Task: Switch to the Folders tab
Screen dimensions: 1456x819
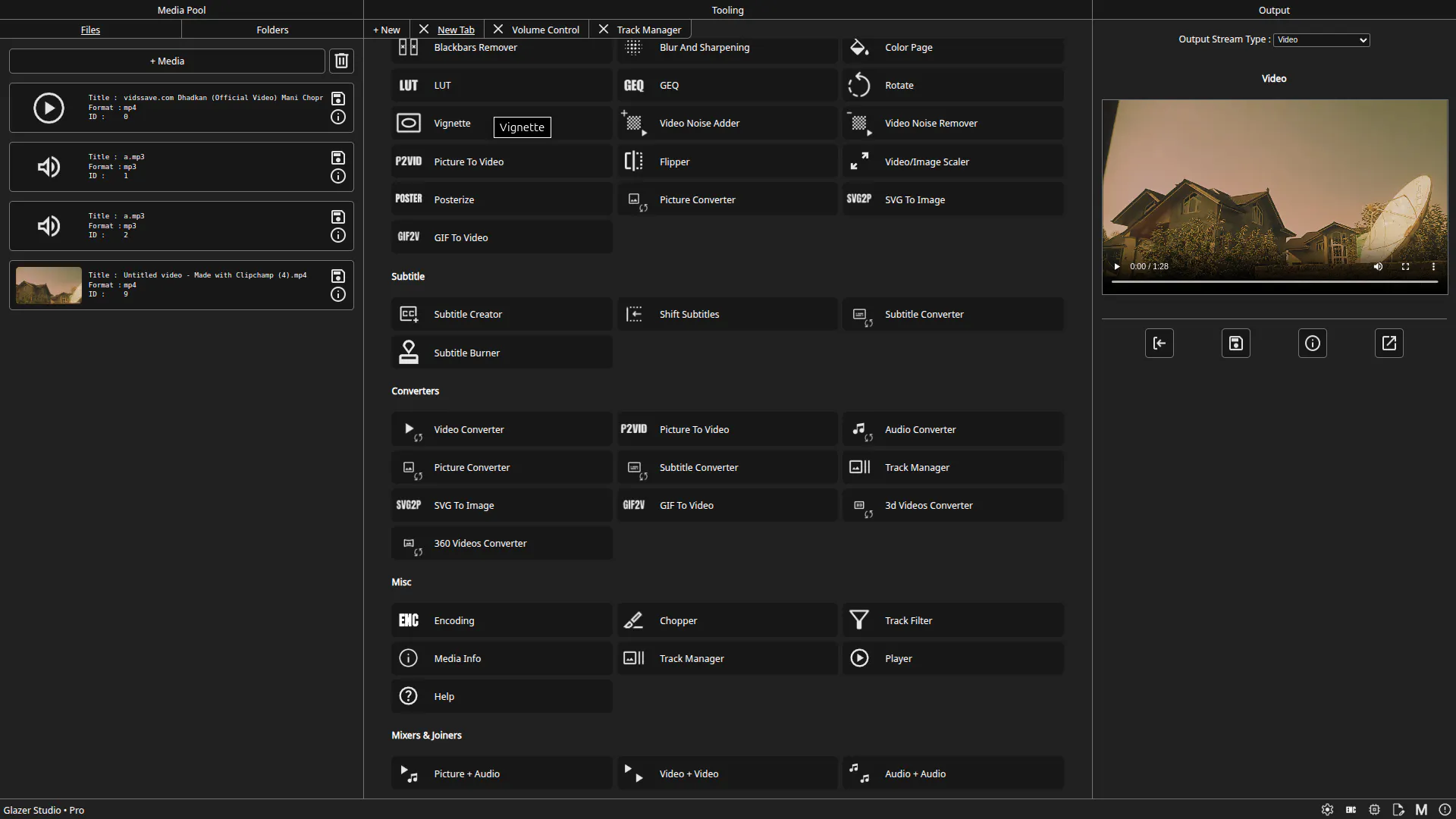Action: 272,30
